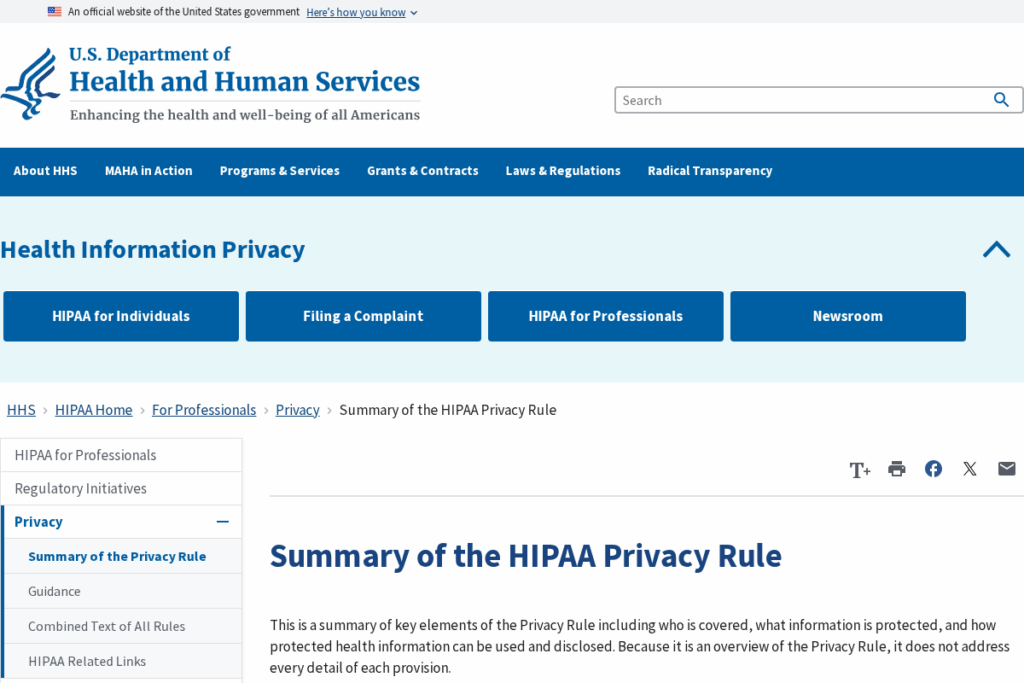Share the page on X
Viewport: 1024px width, 683px height.
pos(970,469)
